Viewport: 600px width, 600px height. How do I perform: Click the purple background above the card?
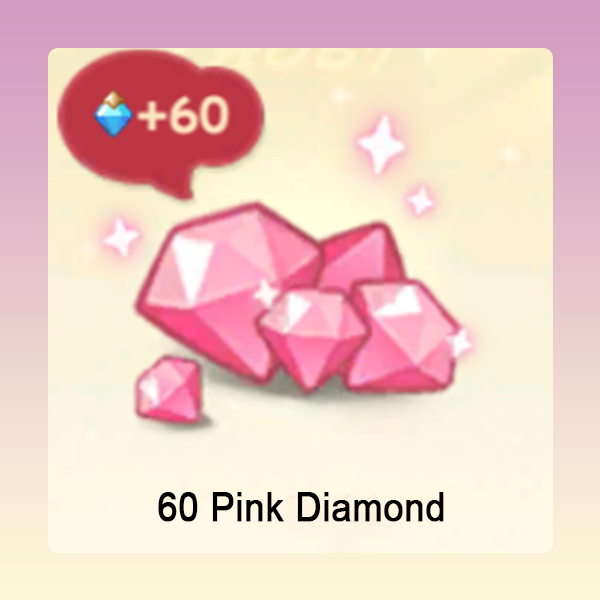(300, 23)
